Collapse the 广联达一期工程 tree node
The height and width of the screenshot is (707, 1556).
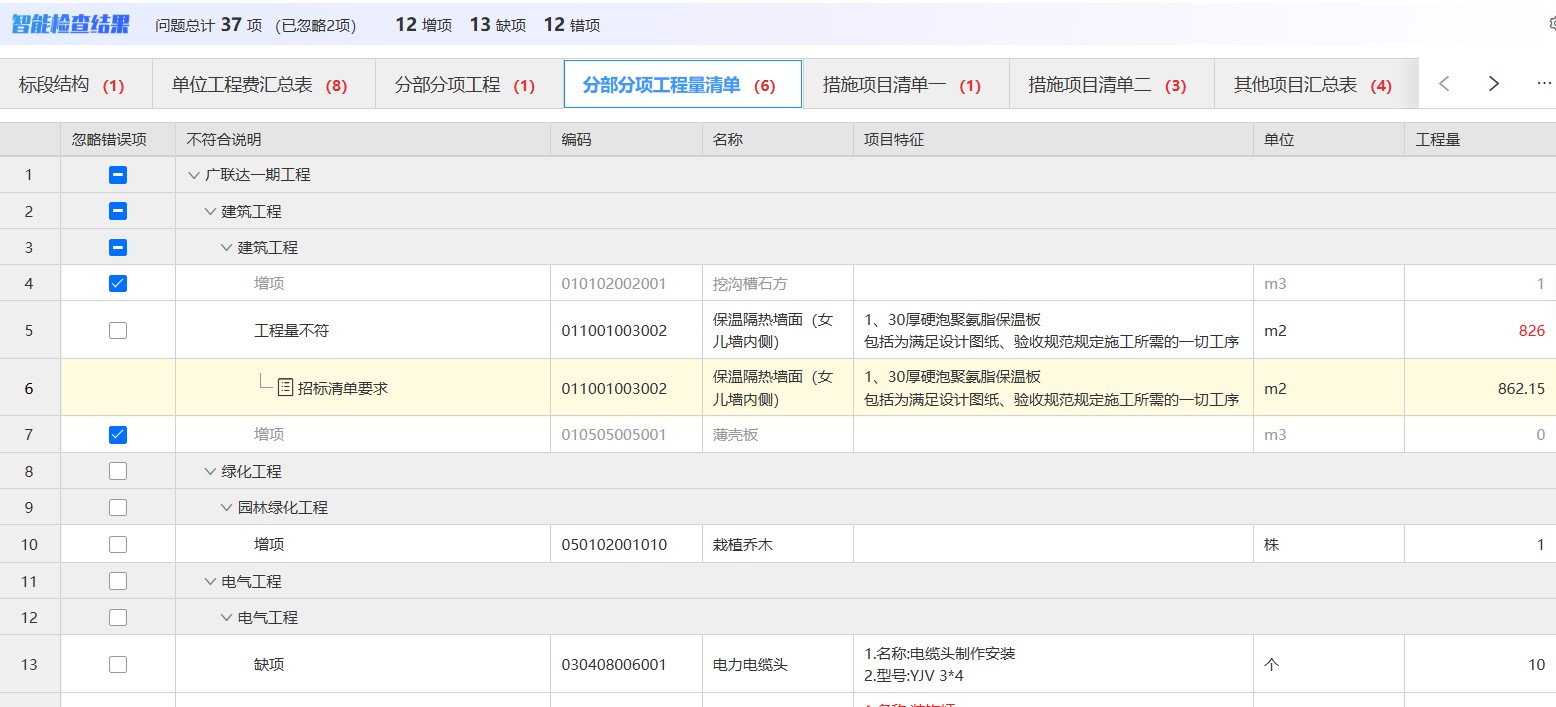click(194, 175)
